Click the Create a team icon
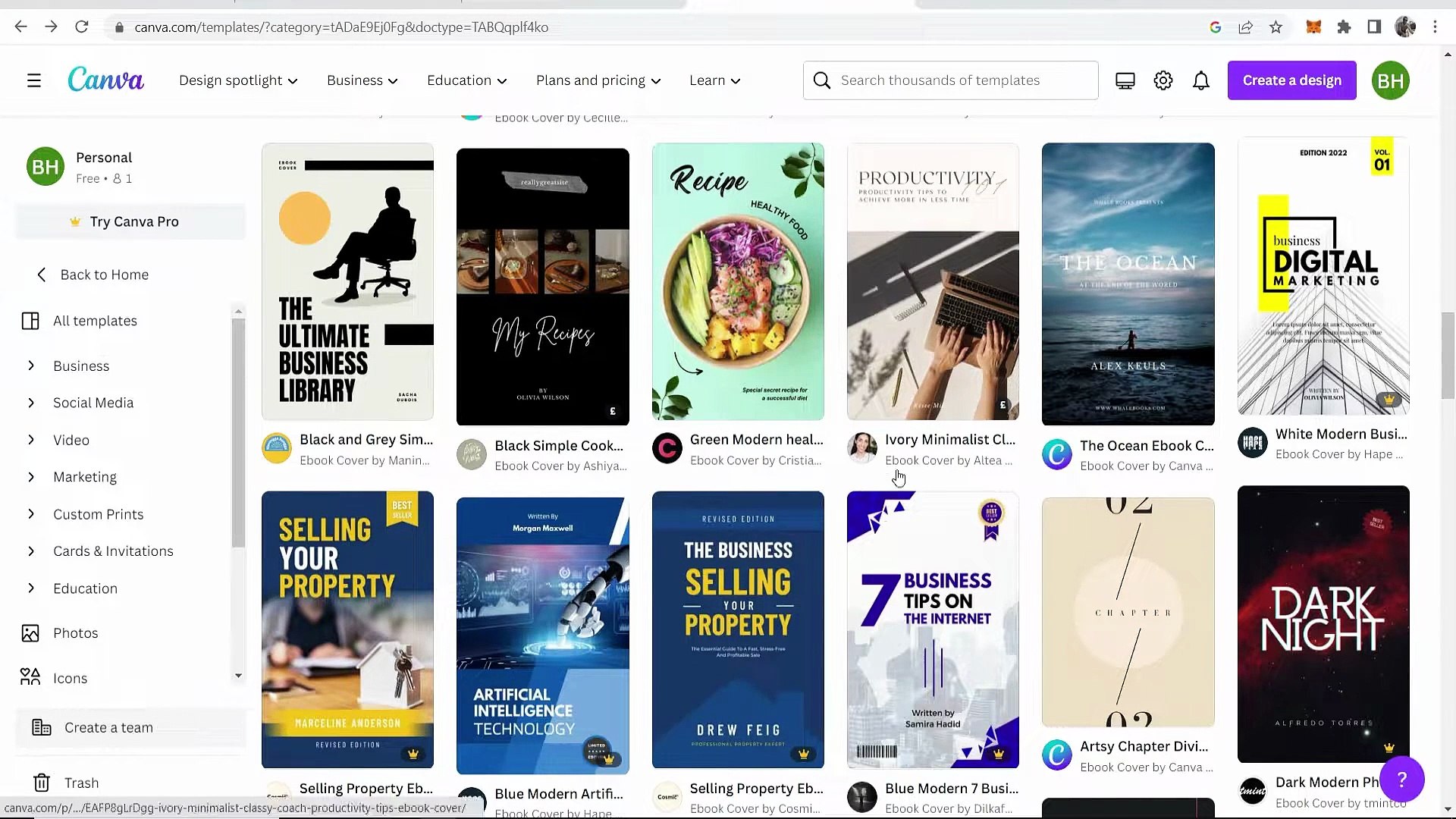The height and width of the screenshot is (819, 1456). pyautogui.click(x=40, y=726)
